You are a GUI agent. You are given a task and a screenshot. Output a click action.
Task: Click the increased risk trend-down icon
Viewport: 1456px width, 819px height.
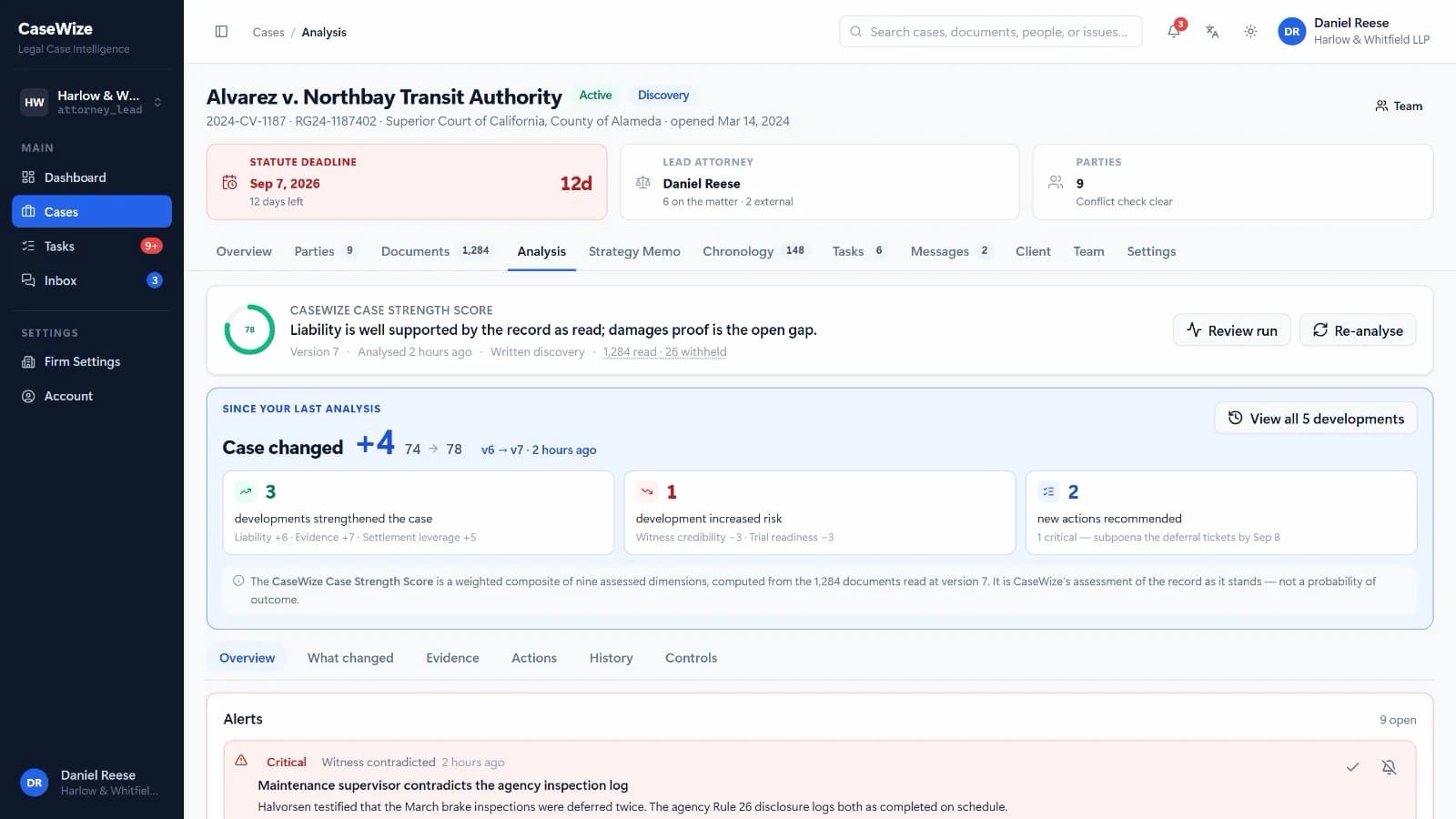tap(647, 491)
